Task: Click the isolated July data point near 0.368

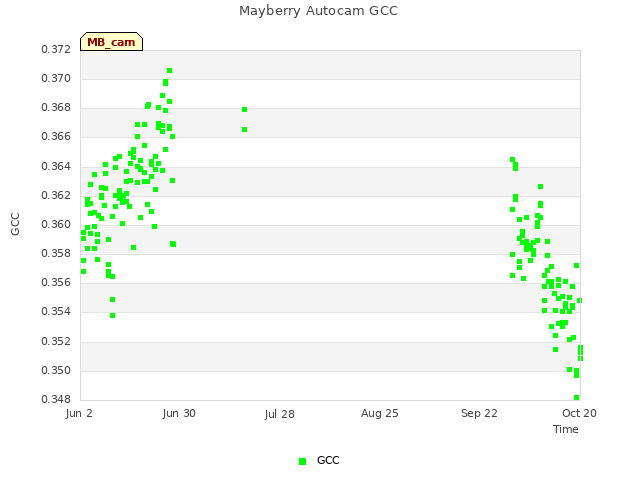Action: 244,109
